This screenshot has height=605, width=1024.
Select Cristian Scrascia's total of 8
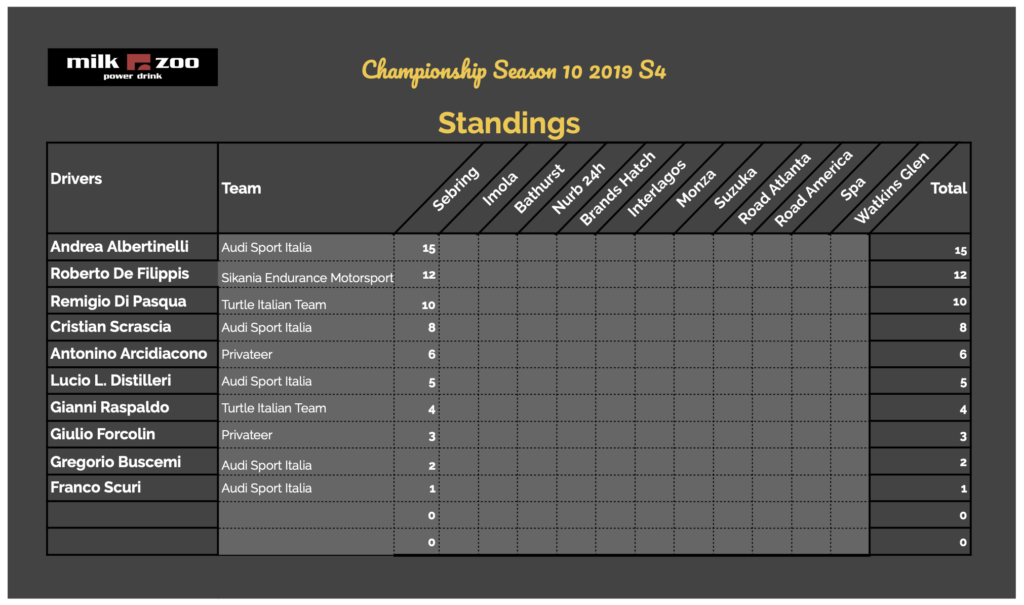pyautogui.click(x=963, y=327)
